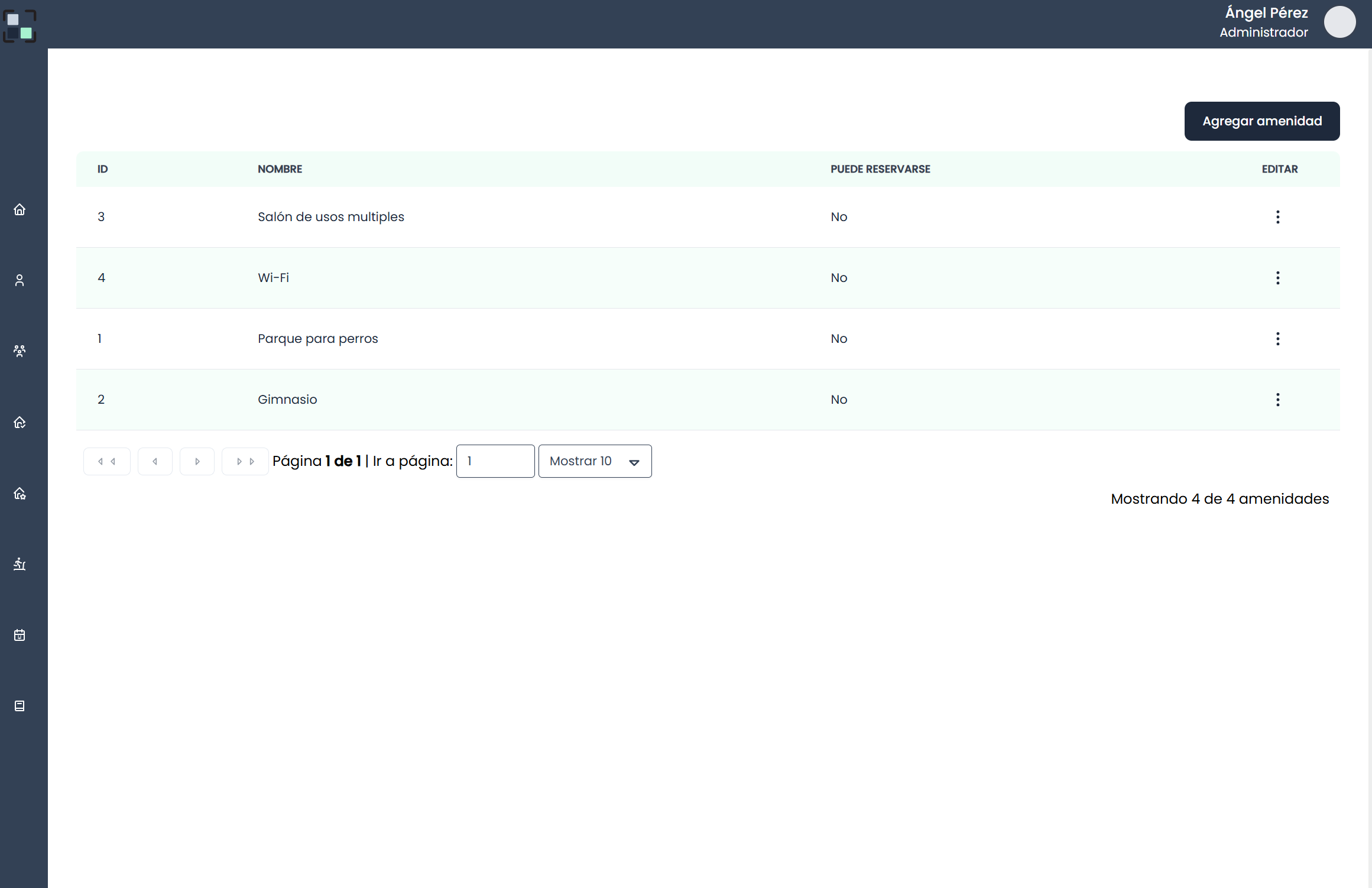Image resolution: width=1372 pixels, height=888 pixels.
Task: Click the next page arrow button
Action: tap(197, 461)
